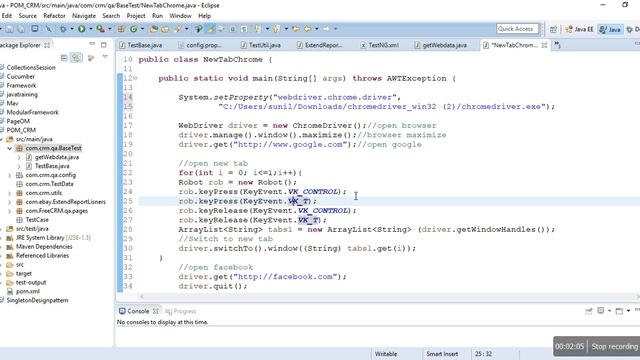The width and height of the screenshot is (640, 360).
Task: Open the Search menu
Action: tap(111, 16)
